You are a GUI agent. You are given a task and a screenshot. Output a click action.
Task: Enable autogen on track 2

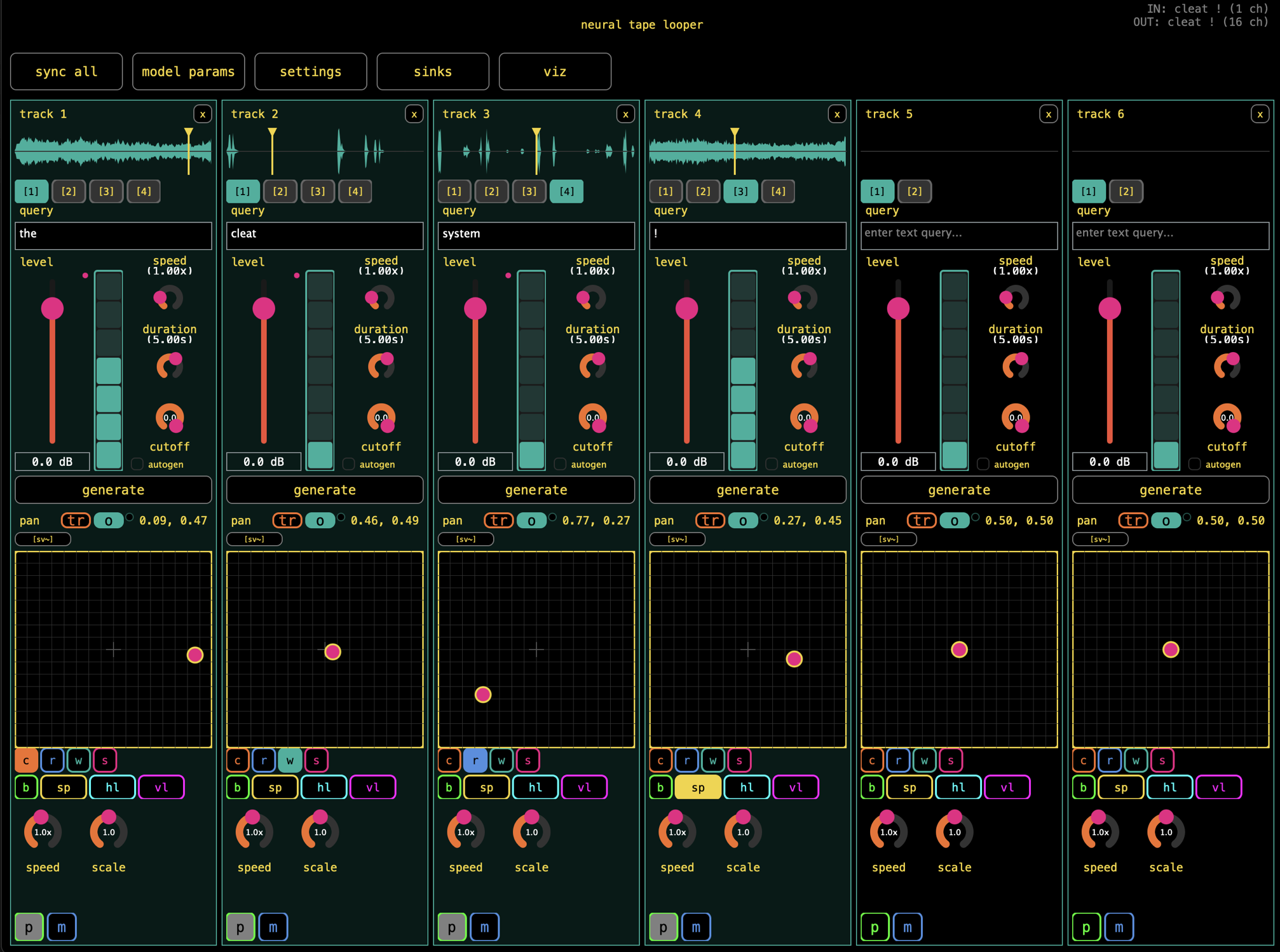click(348, 464)
